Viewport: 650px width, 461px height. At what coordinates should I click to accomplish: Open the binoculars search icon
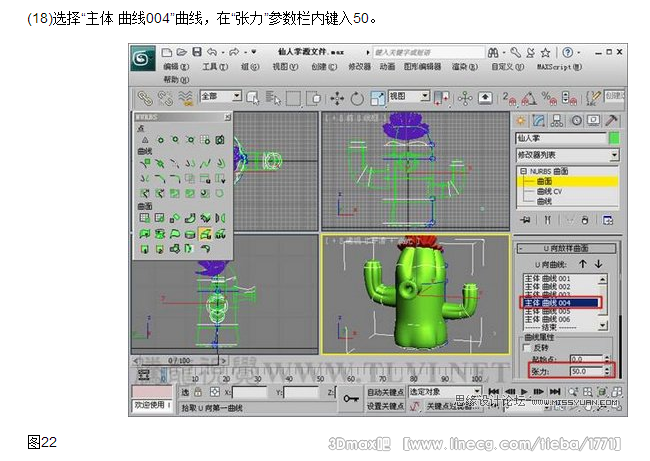coord(493,53)
